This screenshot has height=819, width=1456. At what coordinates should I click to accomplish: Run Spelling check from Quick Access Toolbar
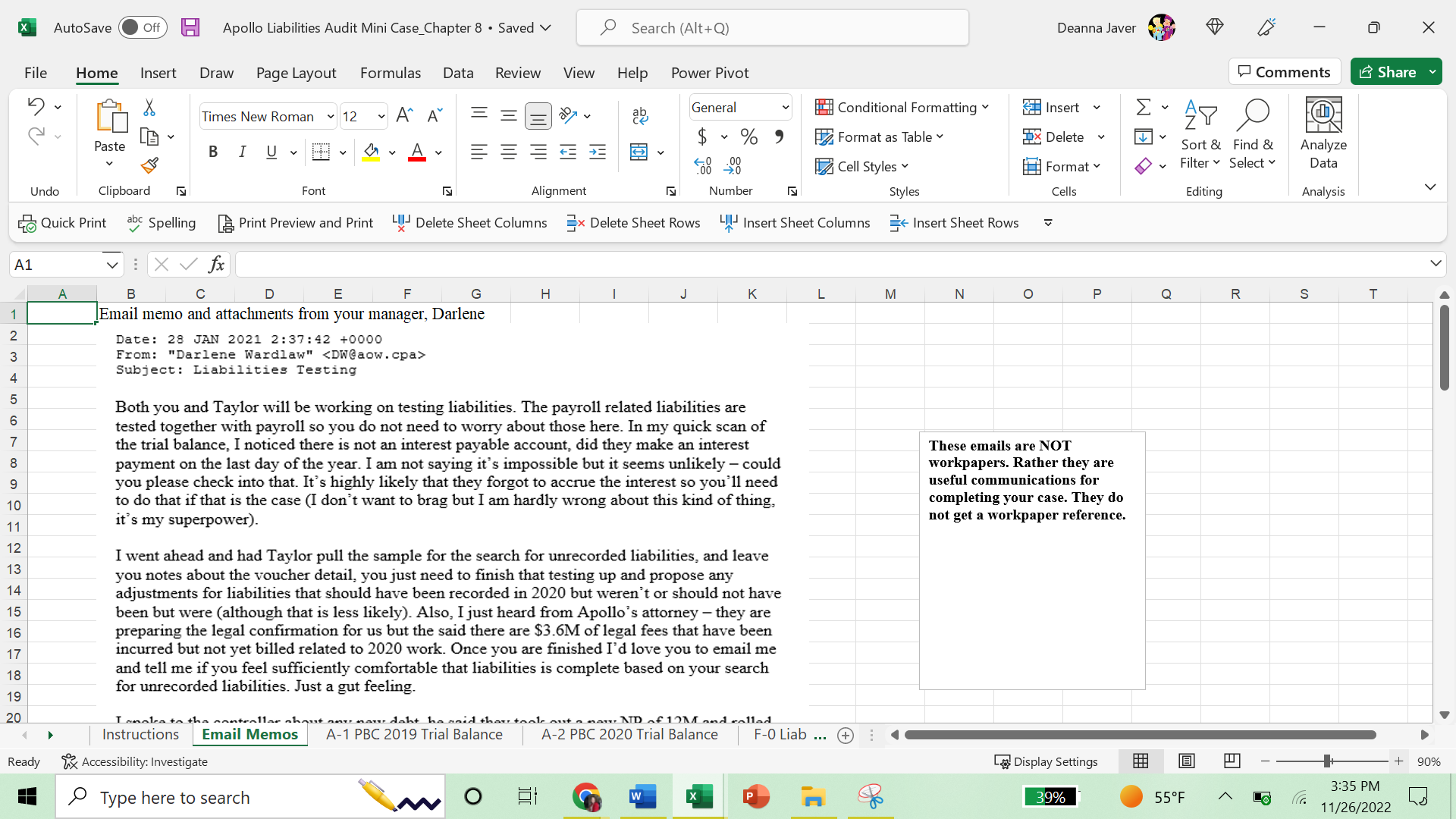162,223
